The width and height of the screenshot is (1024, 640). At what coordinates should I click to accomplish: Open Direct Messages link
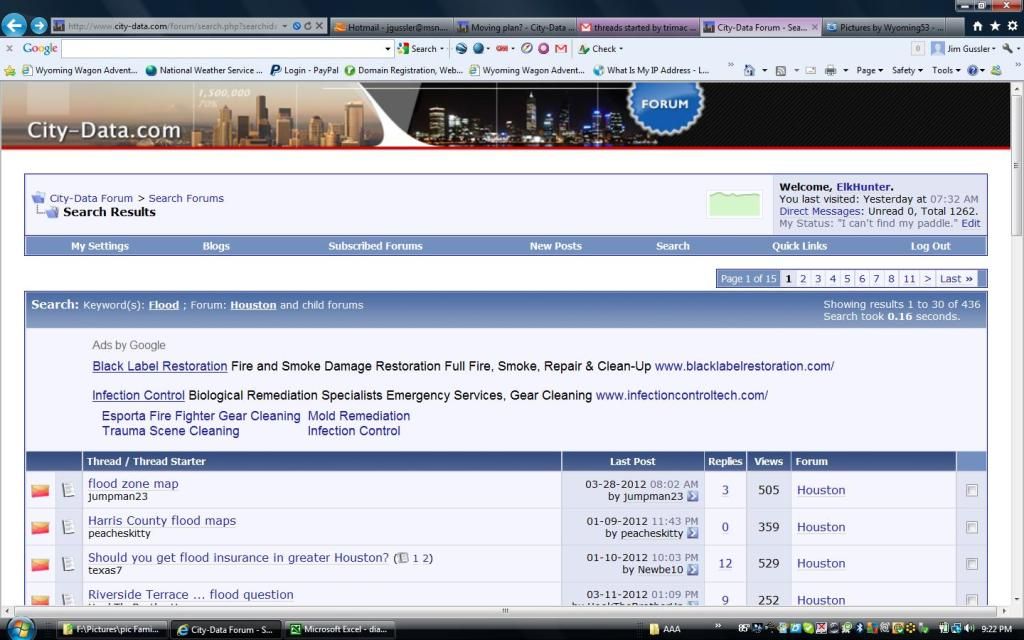(820, 211)
